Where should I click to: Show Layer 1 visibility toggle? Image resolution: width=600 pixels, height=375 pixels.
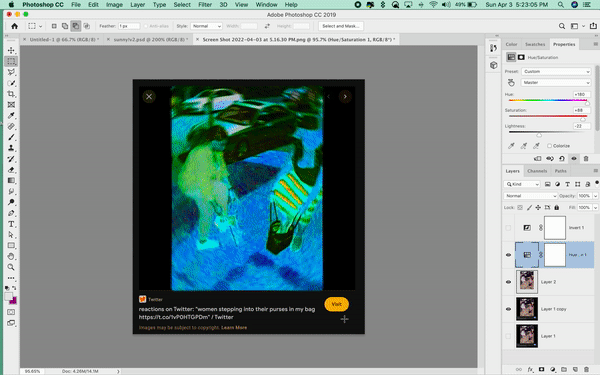508,336
